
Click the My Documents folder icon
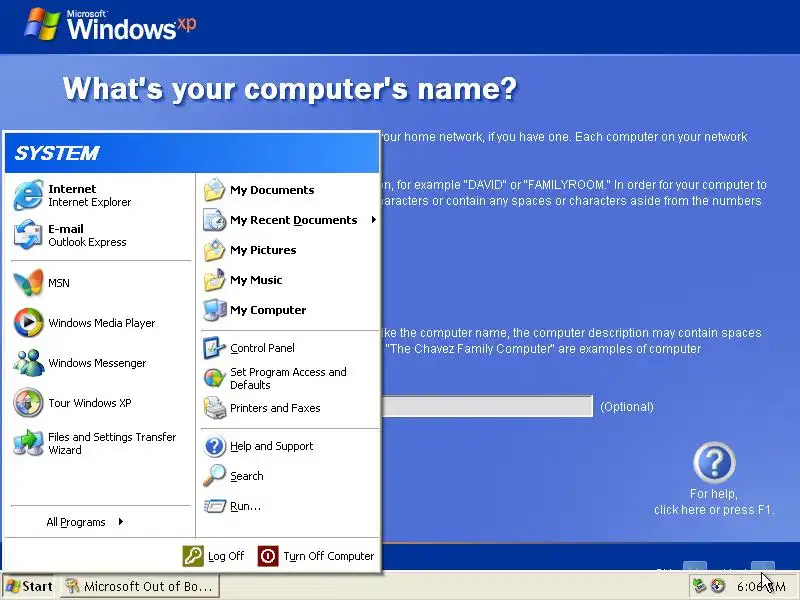coord(214,190)
